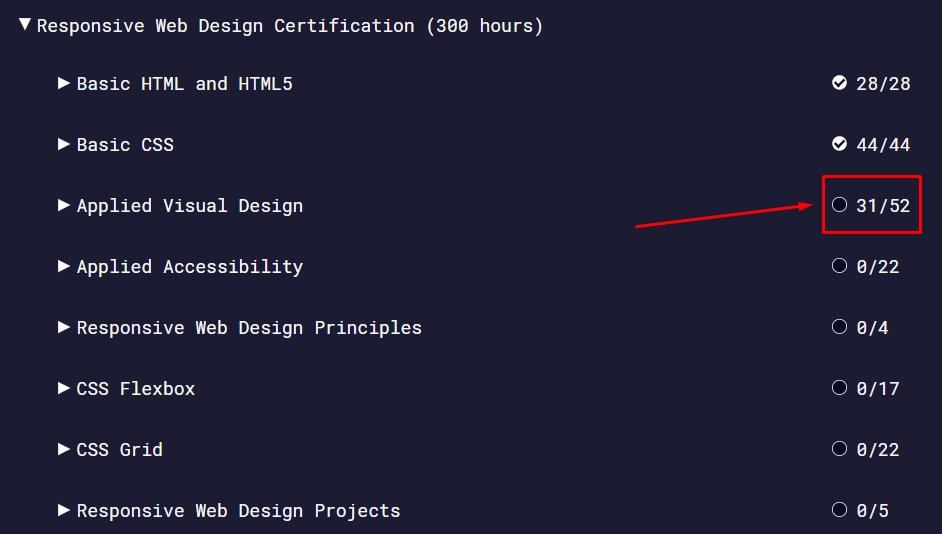
Task: Click the 44/44 progress count
Action: pos(883,145)
